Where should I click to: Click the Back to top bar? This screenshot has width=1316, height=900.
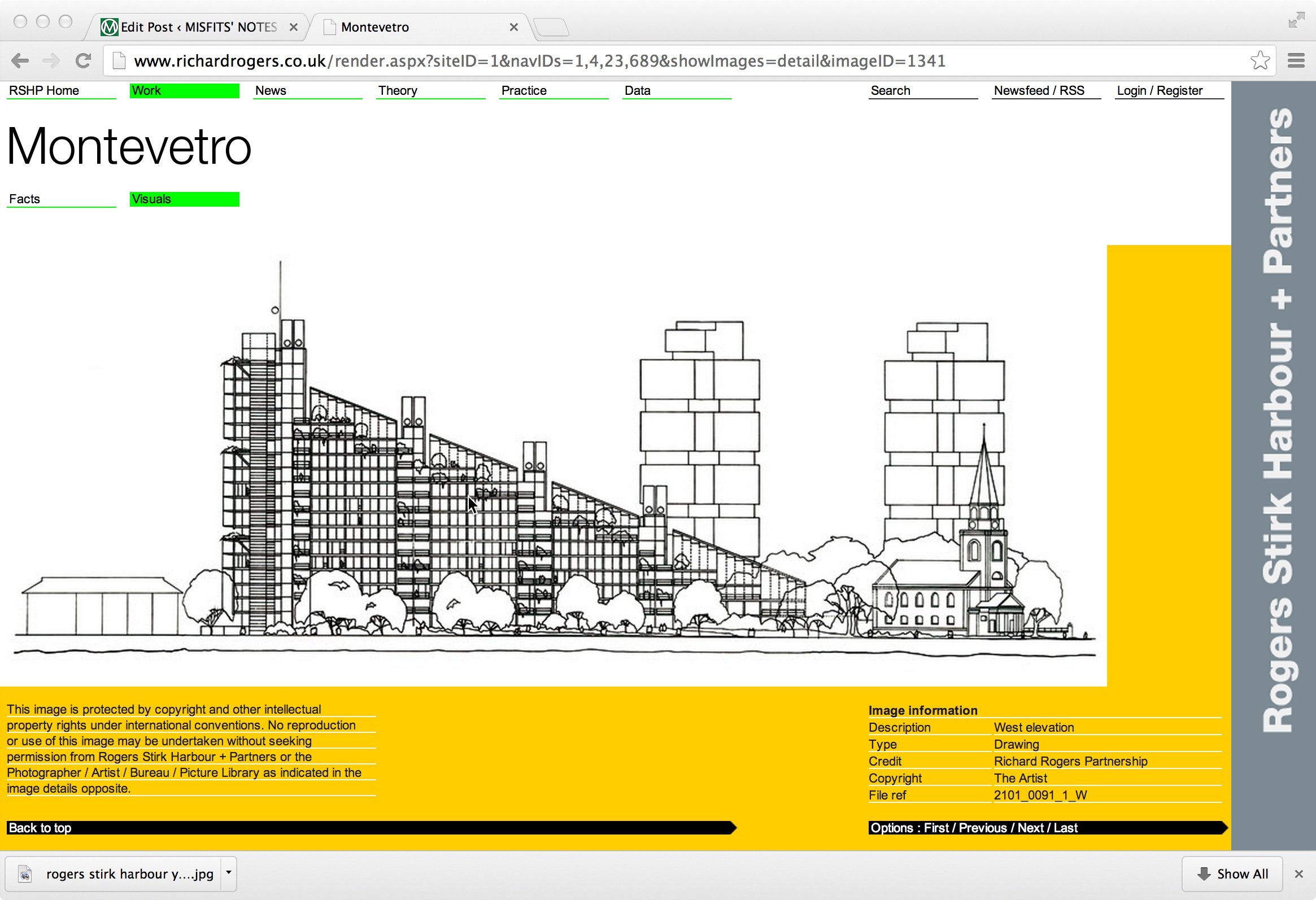coord(371,828)
